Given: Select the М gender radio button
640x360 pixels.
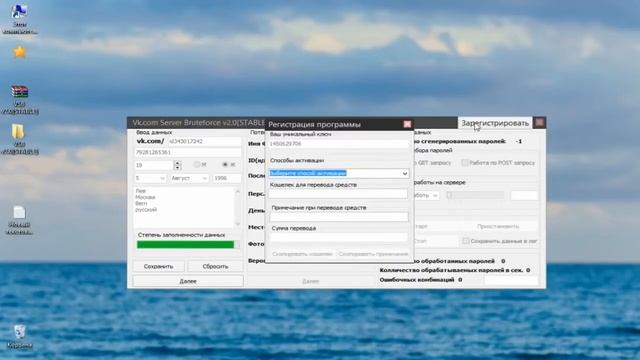Looking at the screenshot, I should [197, 164].
